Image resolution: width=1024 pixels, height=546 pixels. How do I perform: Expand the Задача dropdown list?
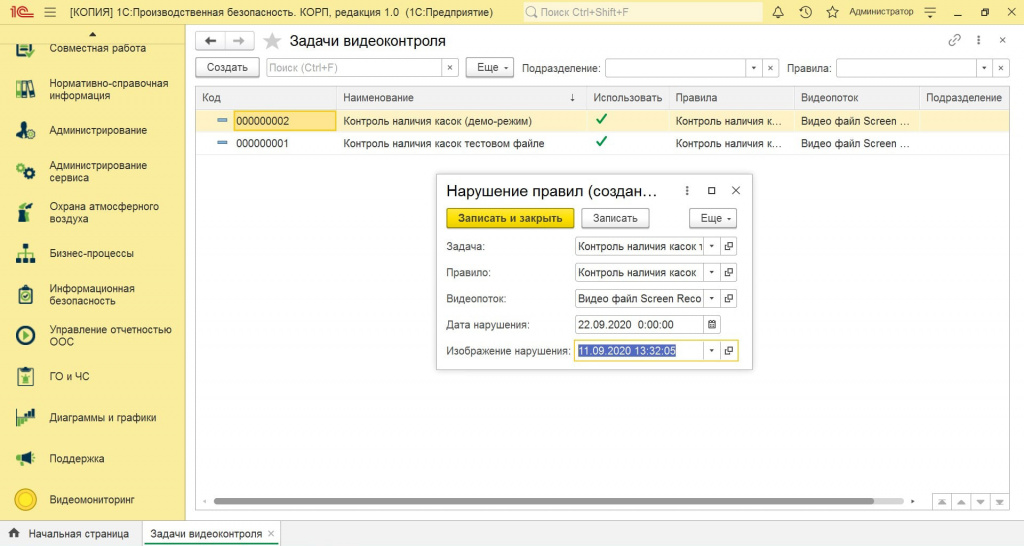[712, 246]
